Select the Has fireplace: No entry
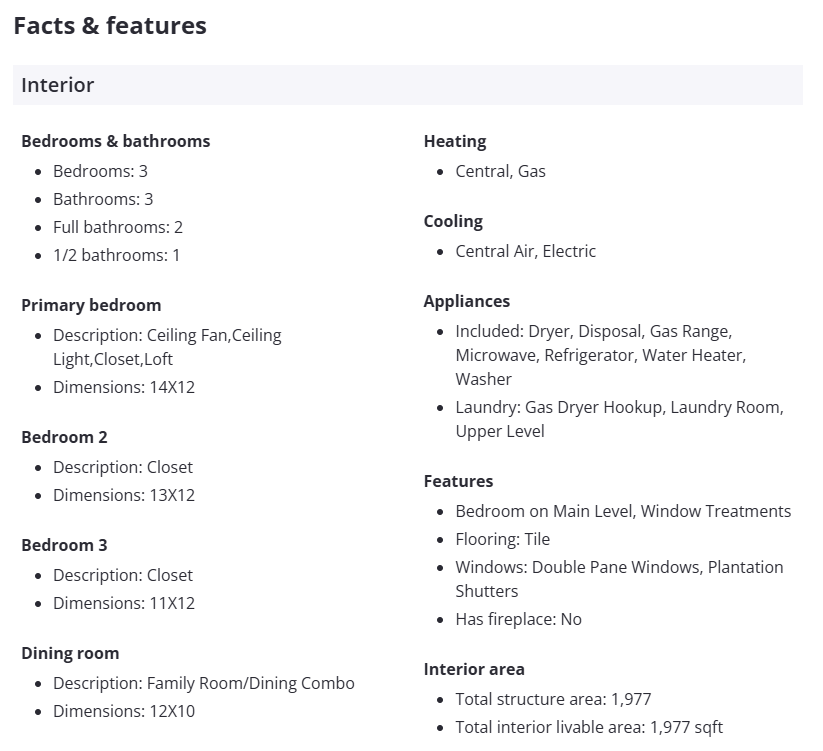 (x=518, y=619)
